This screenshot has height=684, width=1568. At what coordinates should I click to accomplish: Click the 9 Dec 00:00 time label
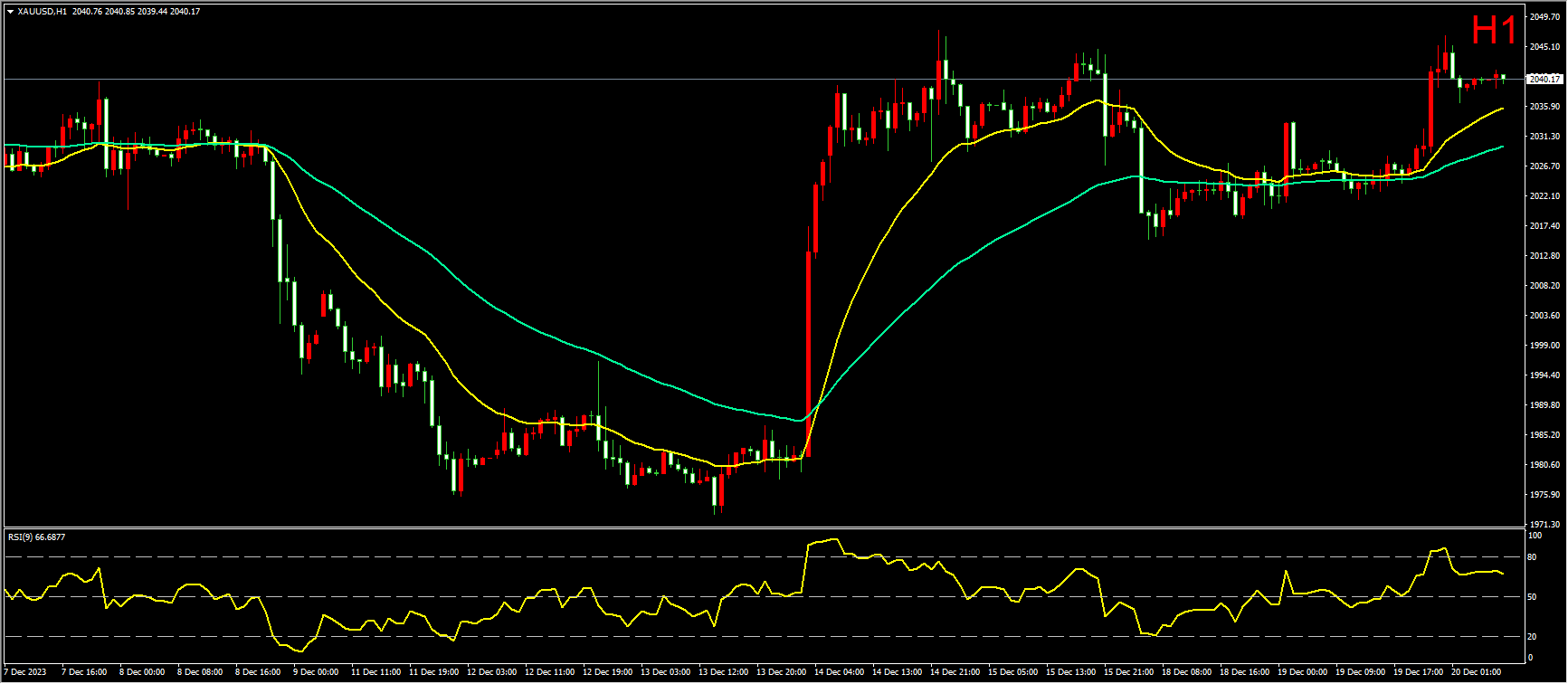pyautogui.click(x=316, y=672)
